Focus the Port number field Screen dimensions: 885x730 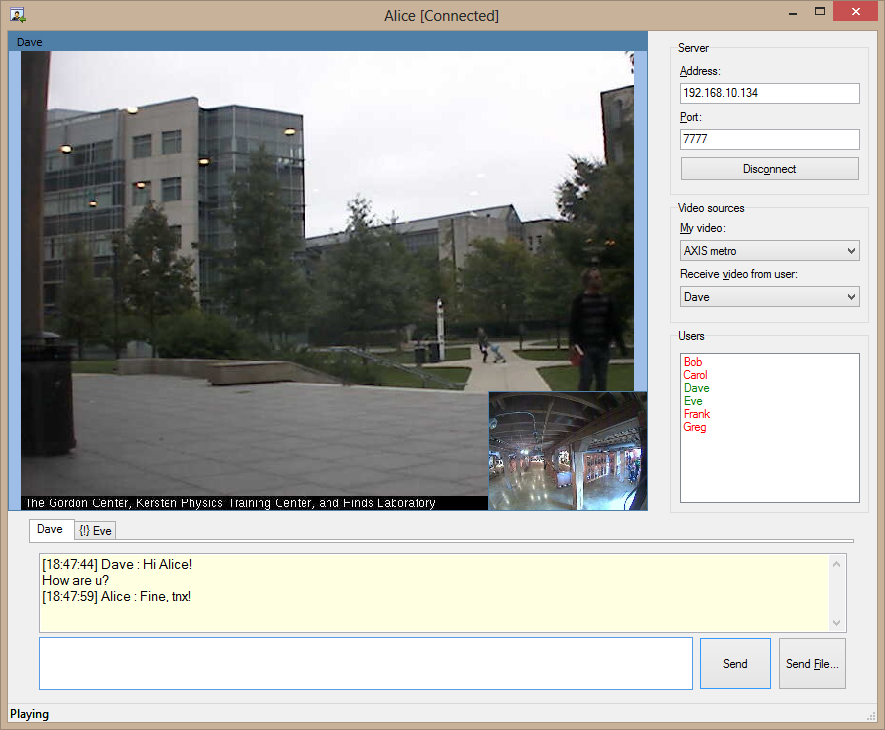coord(769,140)
